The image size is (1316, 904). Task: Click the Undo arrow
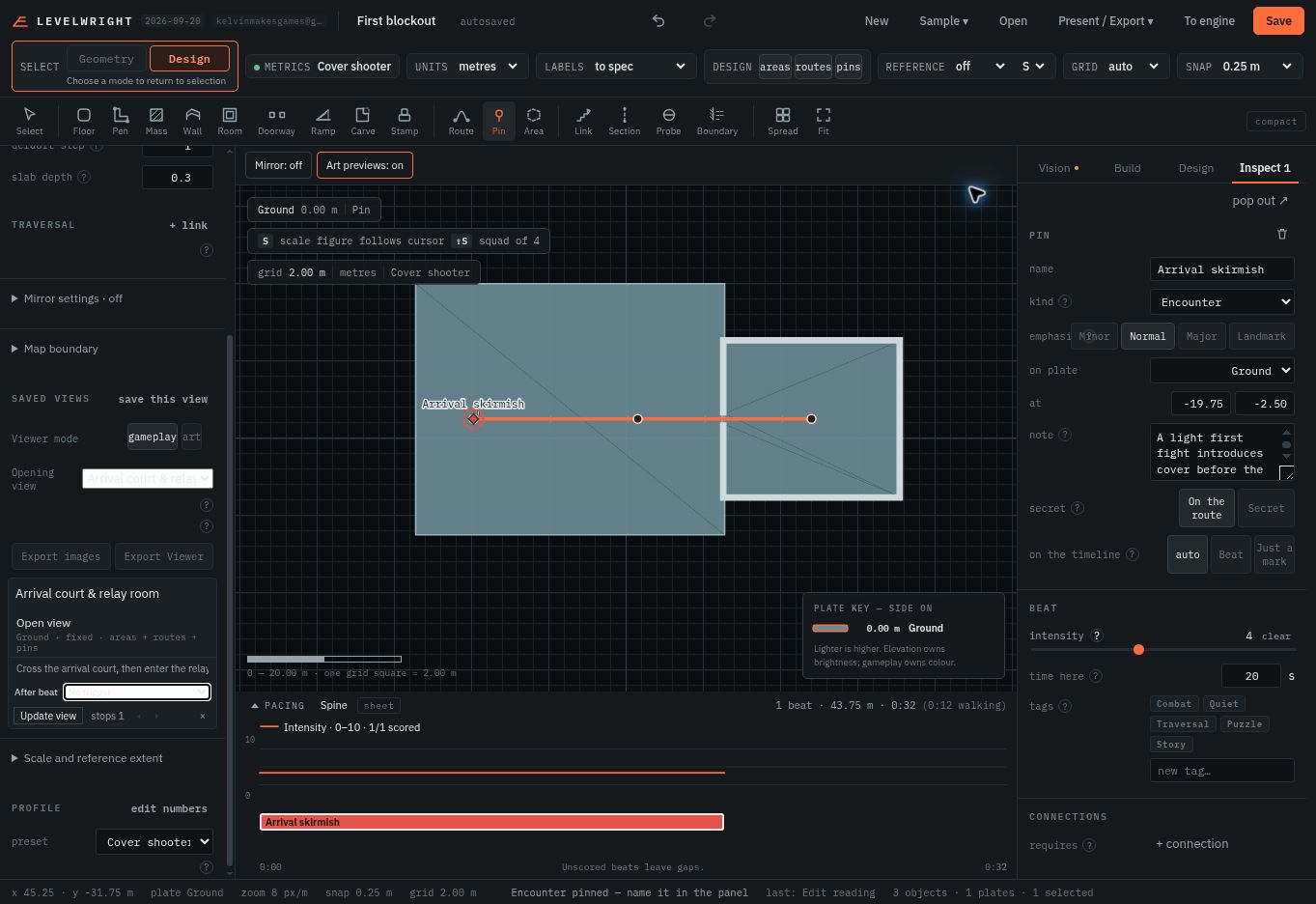[658, 21]
